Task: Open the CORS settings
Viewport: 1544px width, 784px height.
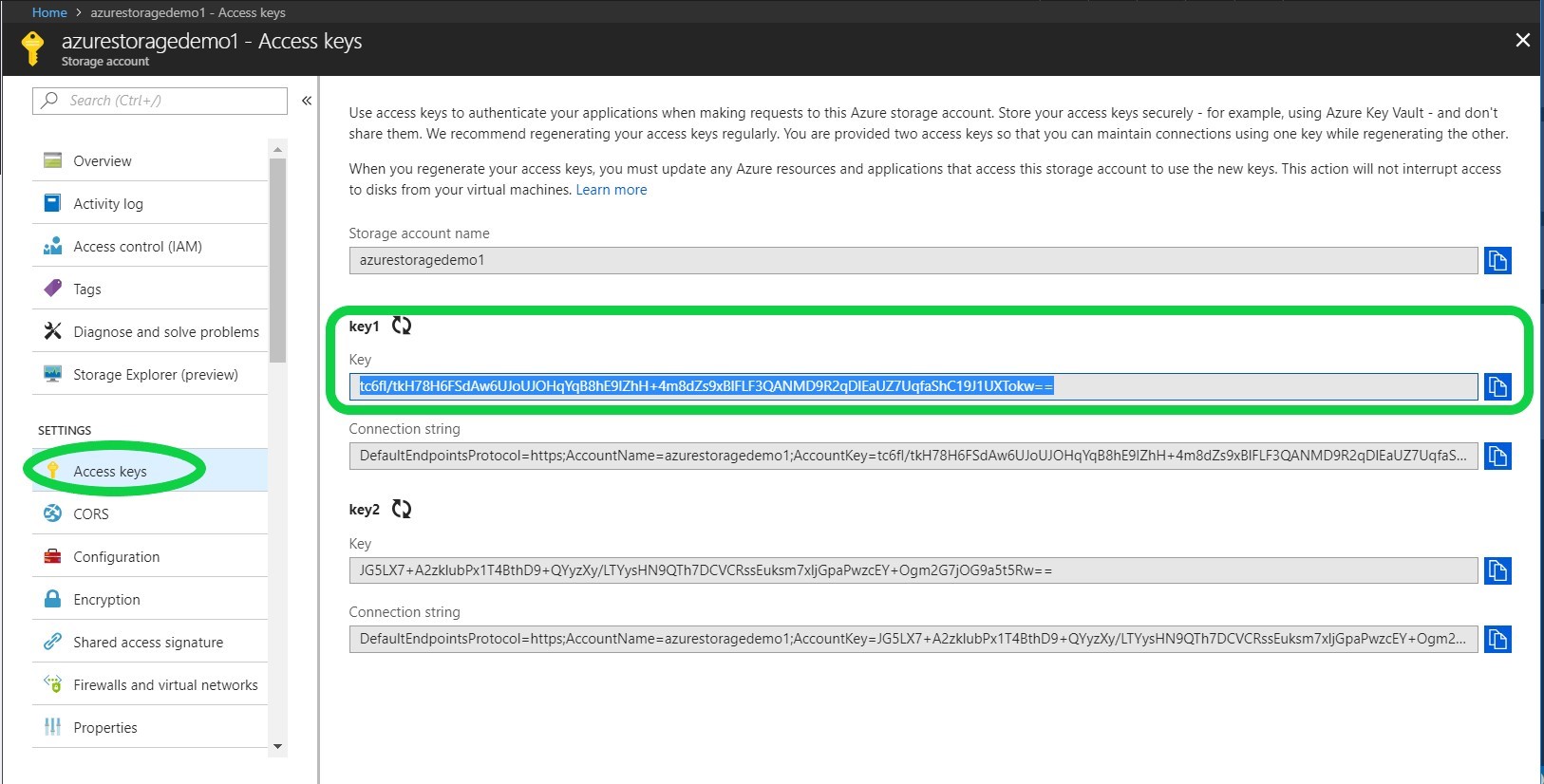Action: 150,513
